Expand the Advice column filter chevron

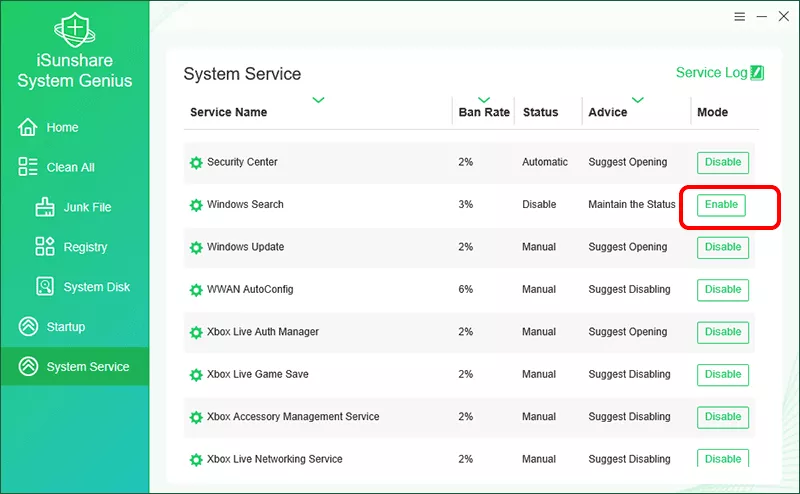637,100
